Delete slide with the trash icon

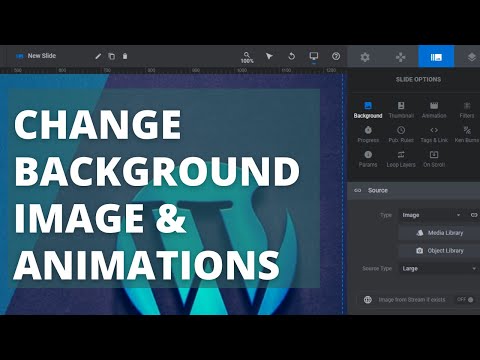coord(125,56)
